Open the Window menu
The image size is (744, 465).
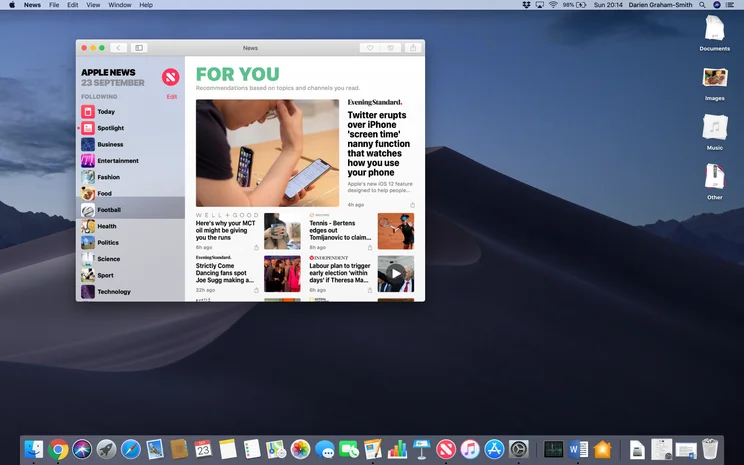[x=120, y=5]
